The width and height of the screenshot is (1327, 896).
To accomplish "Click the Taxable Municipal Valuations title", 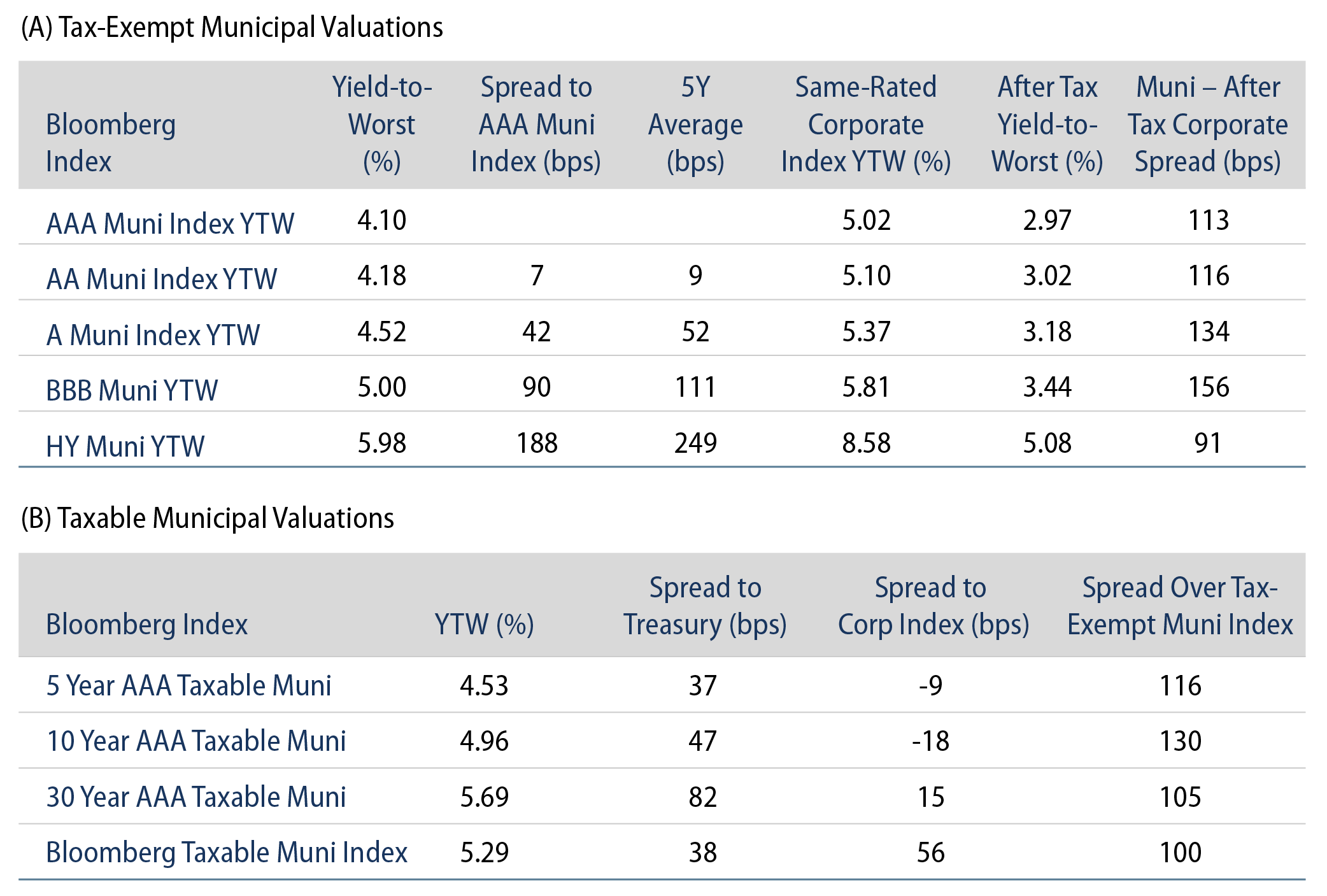I will coord(208,518).
